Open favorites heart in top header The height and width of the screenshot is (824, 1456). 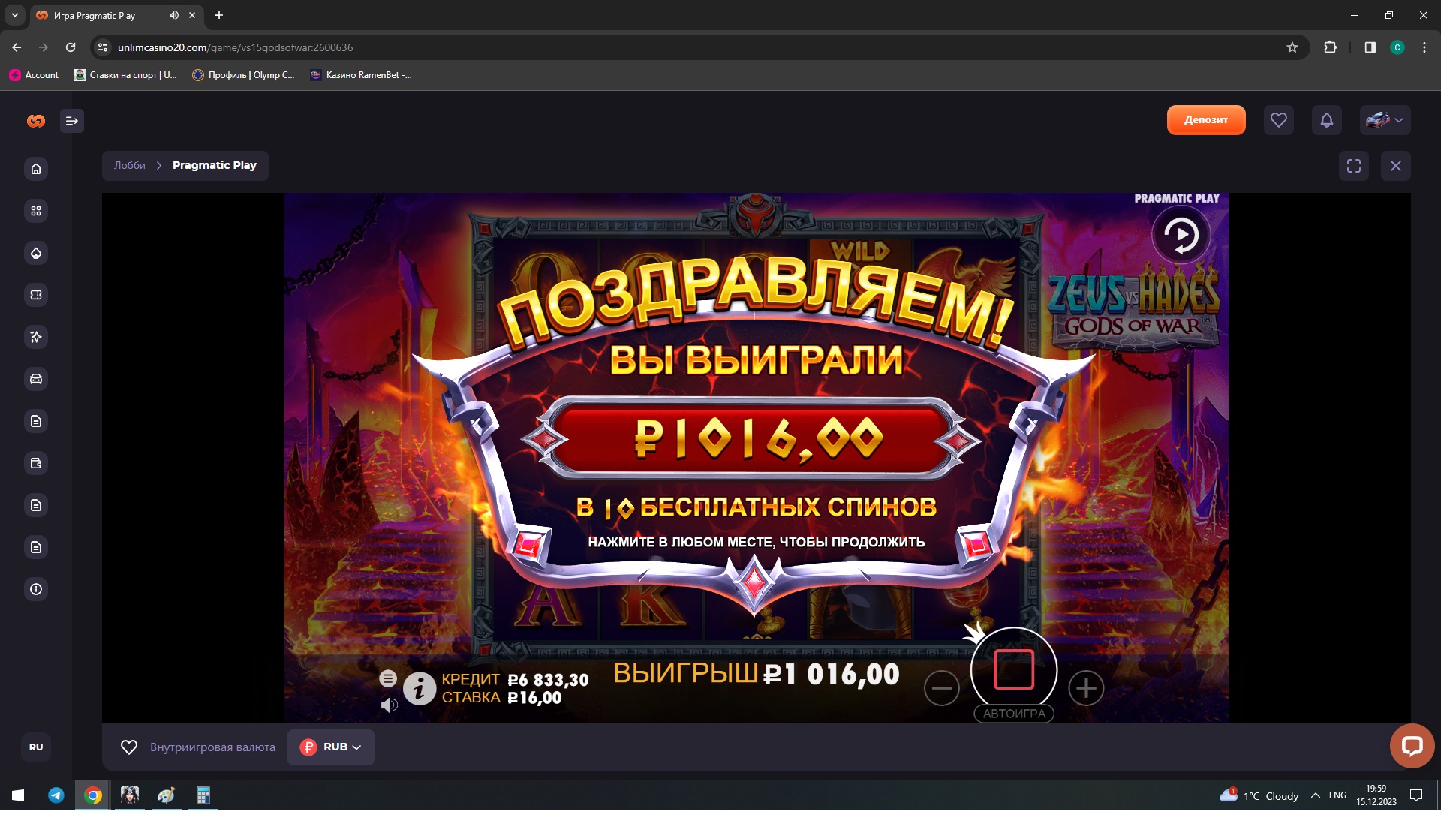tap(1279, 120)
